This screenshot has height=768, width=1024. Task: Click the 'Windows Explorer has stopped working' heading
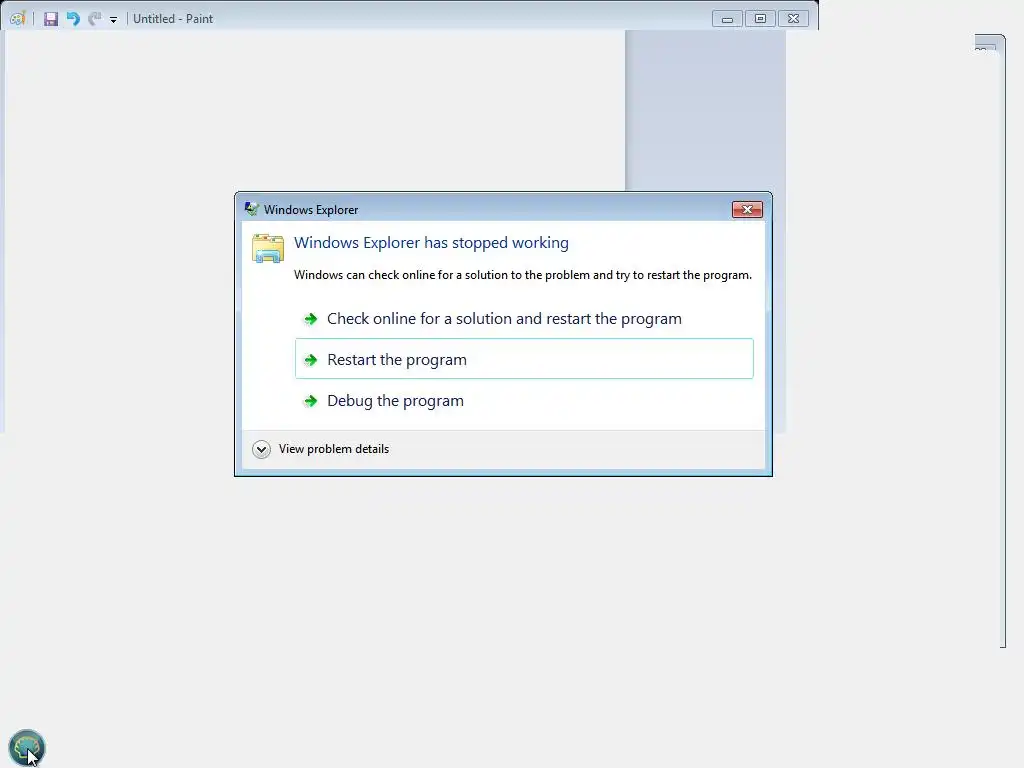pos(431,243)
